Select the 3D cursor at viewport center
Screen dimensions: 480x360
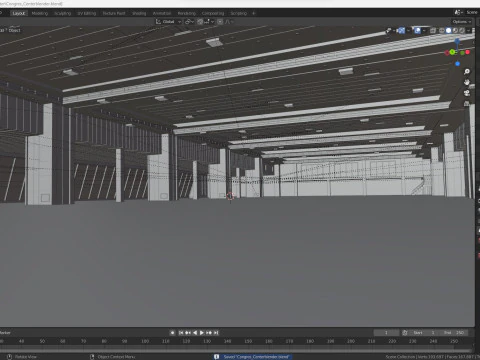coord(230,196)
